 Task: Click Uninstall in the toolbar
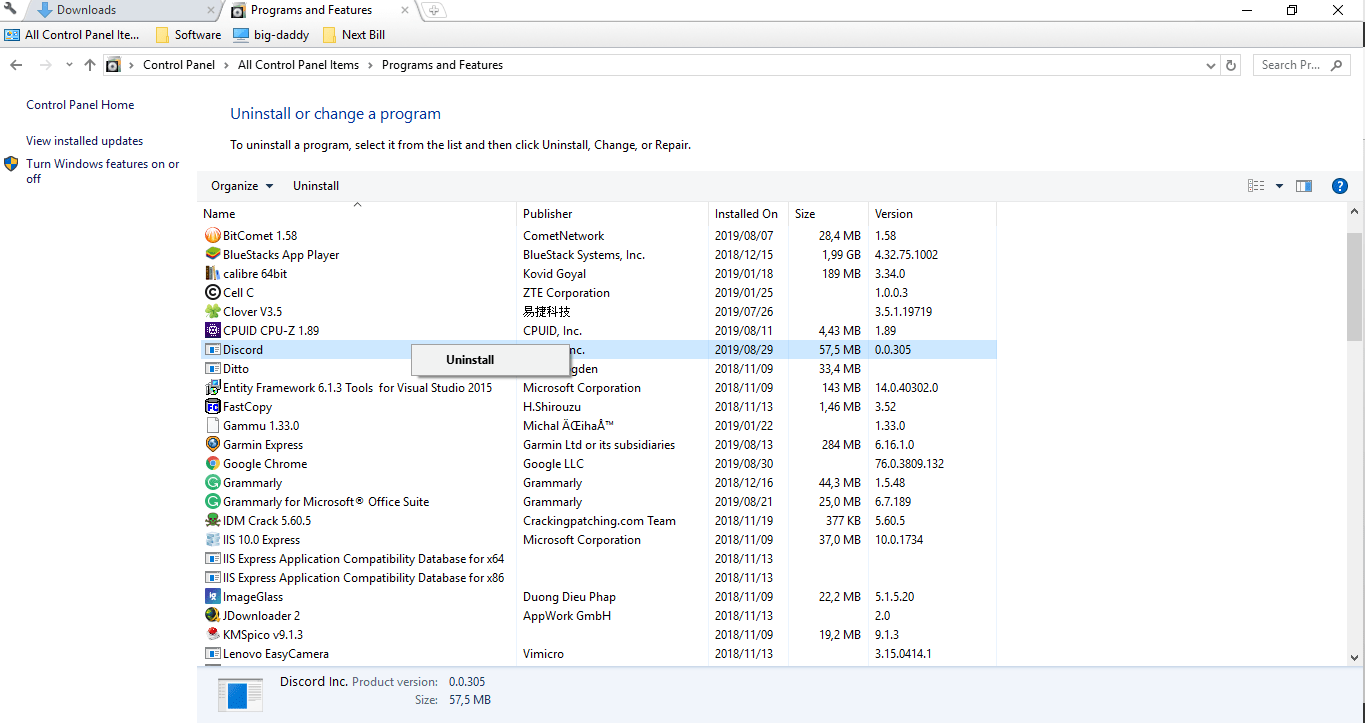(x=316, y=186)
